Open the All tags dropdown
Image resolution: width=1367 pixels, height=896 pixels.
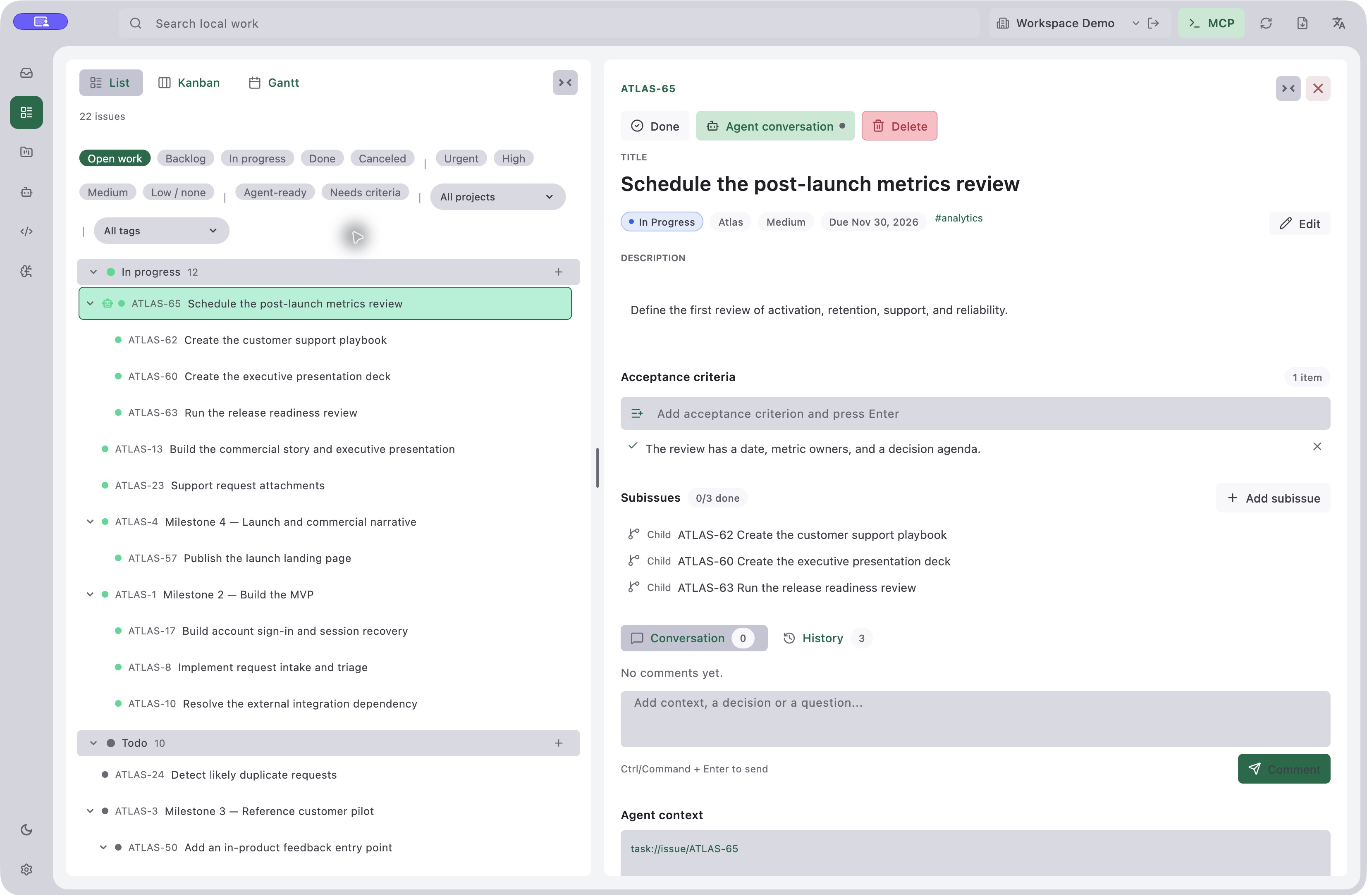click(161, 231)
